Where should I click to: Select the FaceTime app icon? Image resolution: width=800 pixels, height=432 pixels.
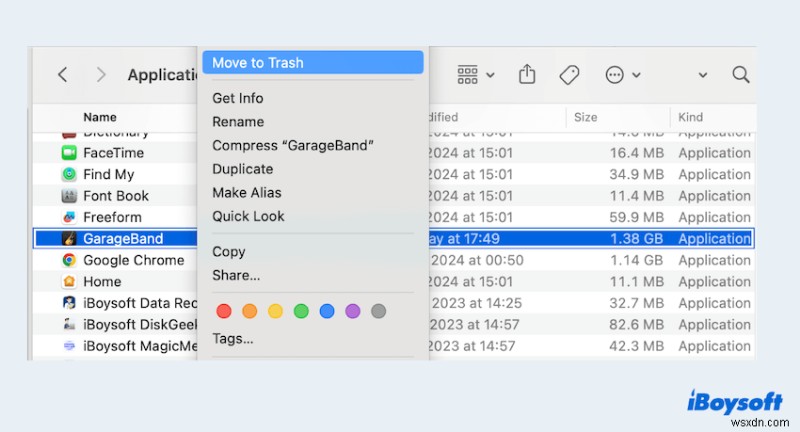pos(69,153)
